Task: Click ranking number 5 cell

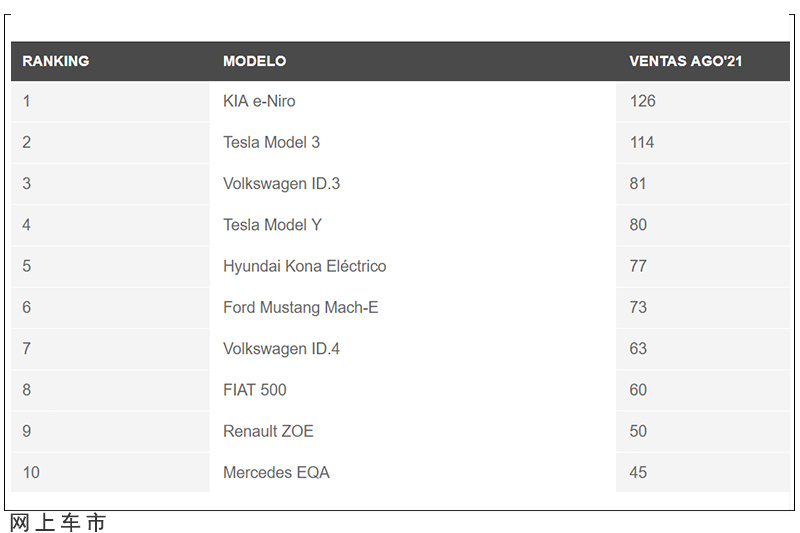Action: 110,266
